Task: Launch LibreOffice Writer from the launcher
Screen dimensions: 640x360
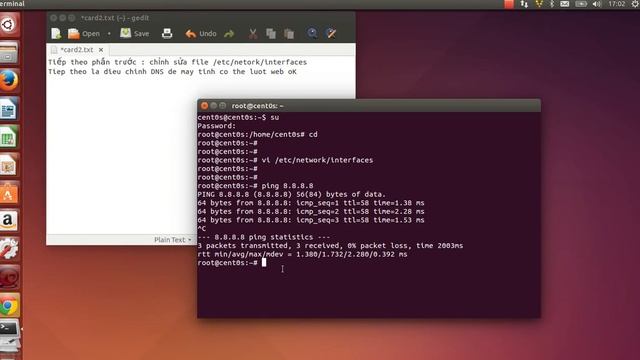Action: pos(9,109)
